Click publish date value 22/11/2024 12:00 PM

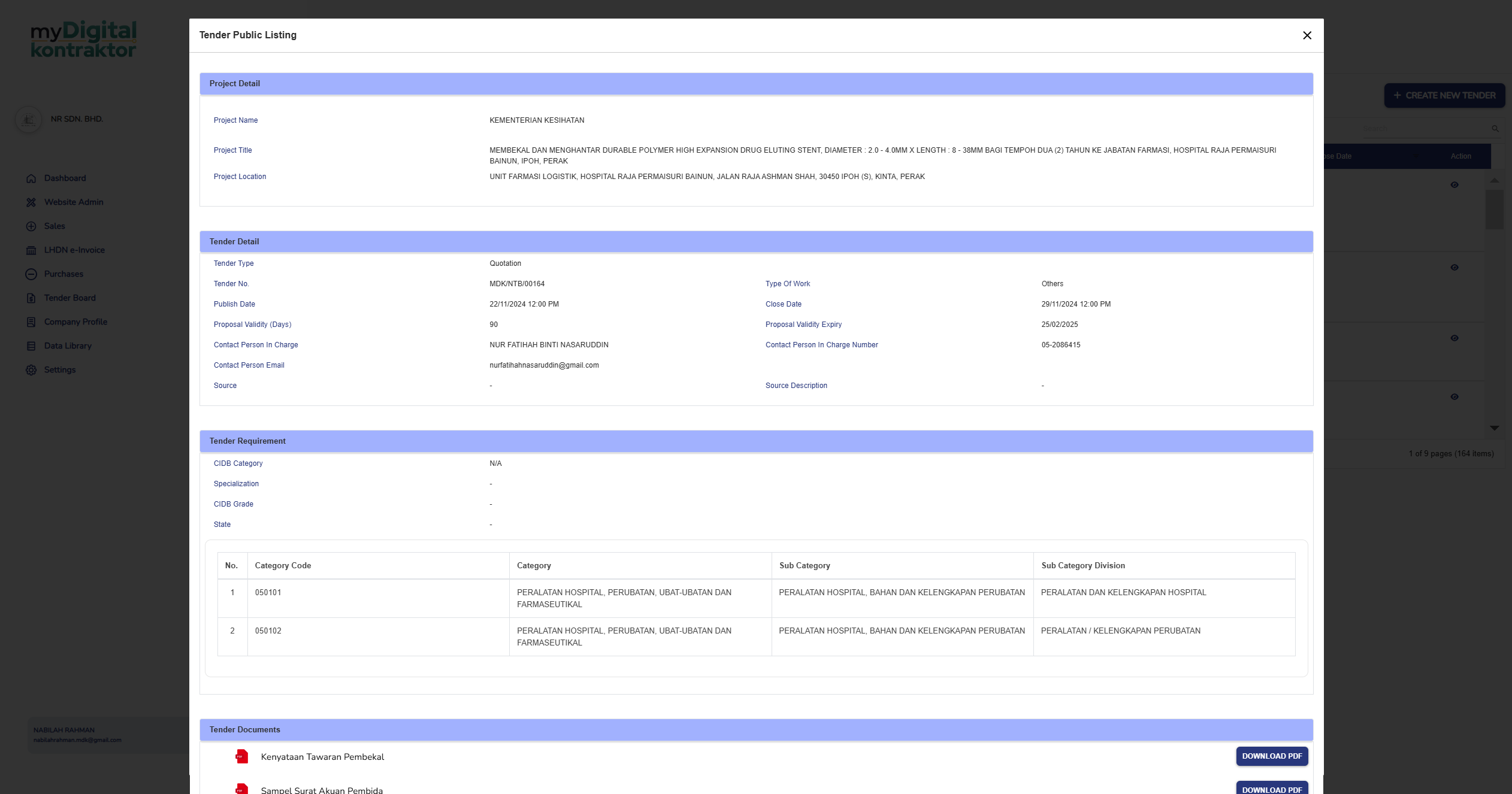click(x=524, y=304)
